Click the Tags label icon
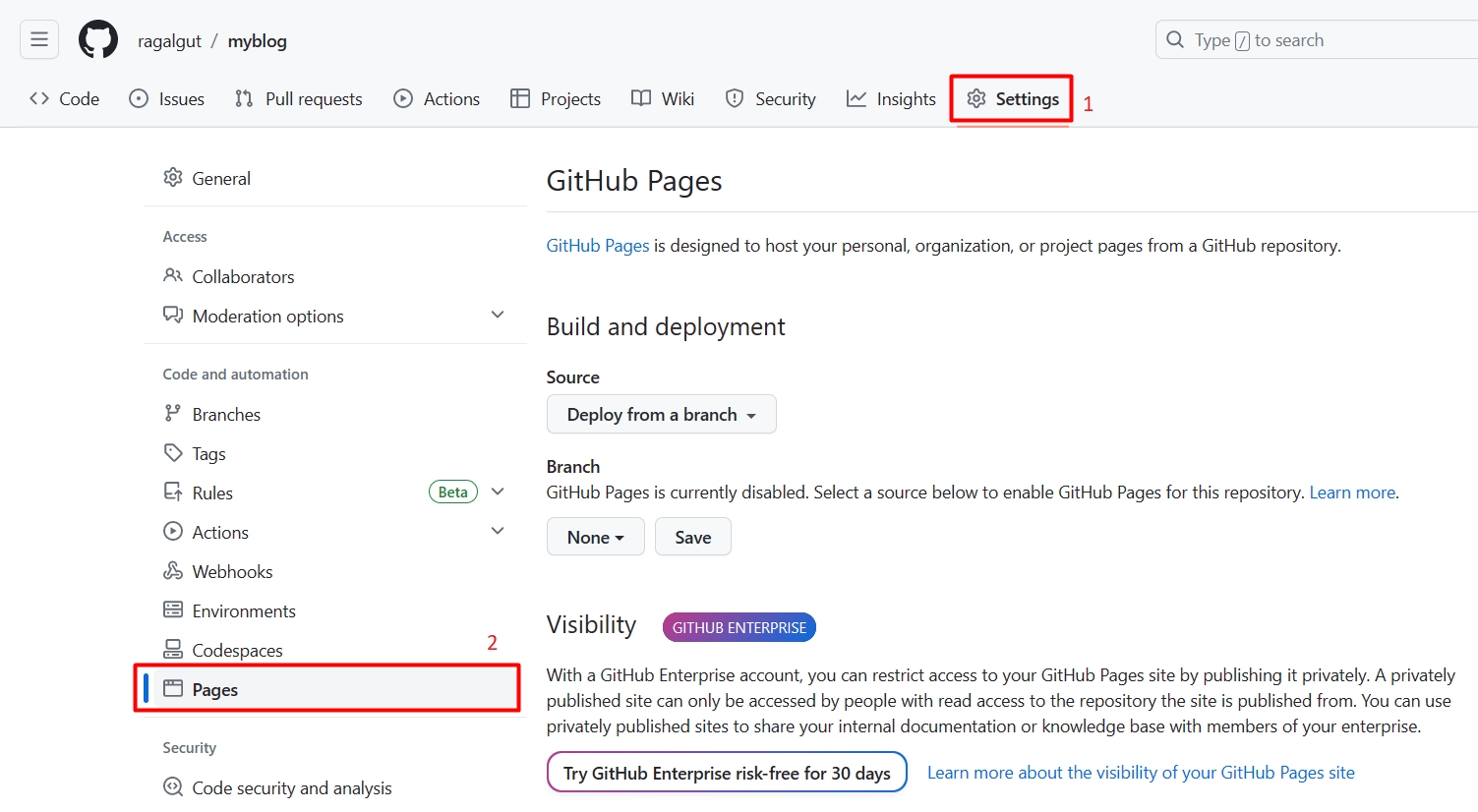Viewport: 1478px width, 812px height. 173,452
